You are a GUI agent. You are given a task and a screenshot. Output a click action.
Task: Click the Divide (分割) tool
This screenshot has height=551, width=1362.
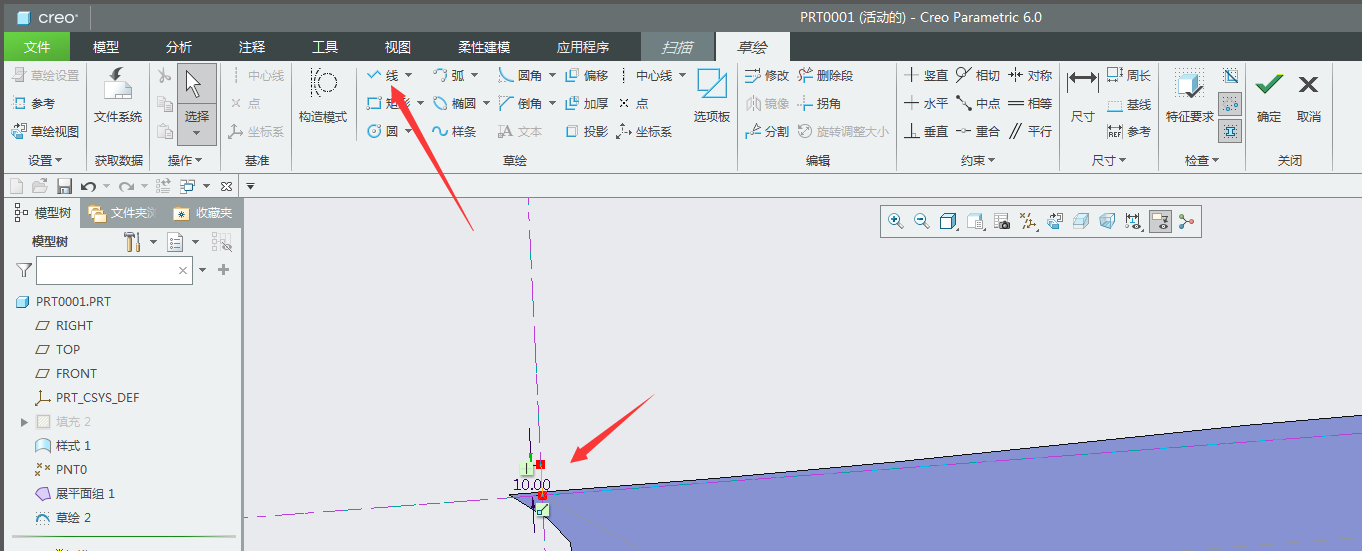(x=767, y=131)
